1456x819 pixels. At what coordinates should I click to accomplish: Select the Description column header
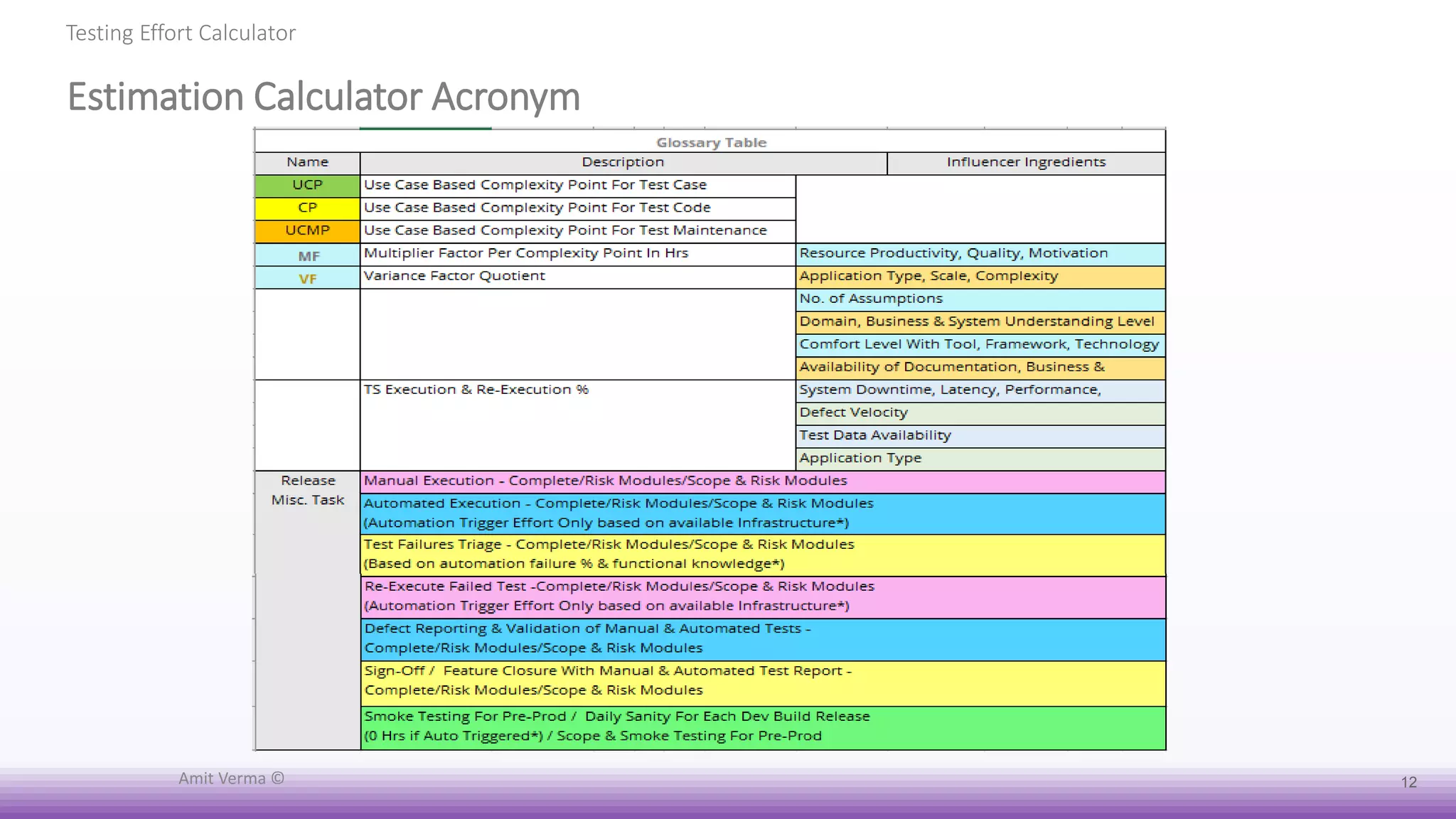623,162
